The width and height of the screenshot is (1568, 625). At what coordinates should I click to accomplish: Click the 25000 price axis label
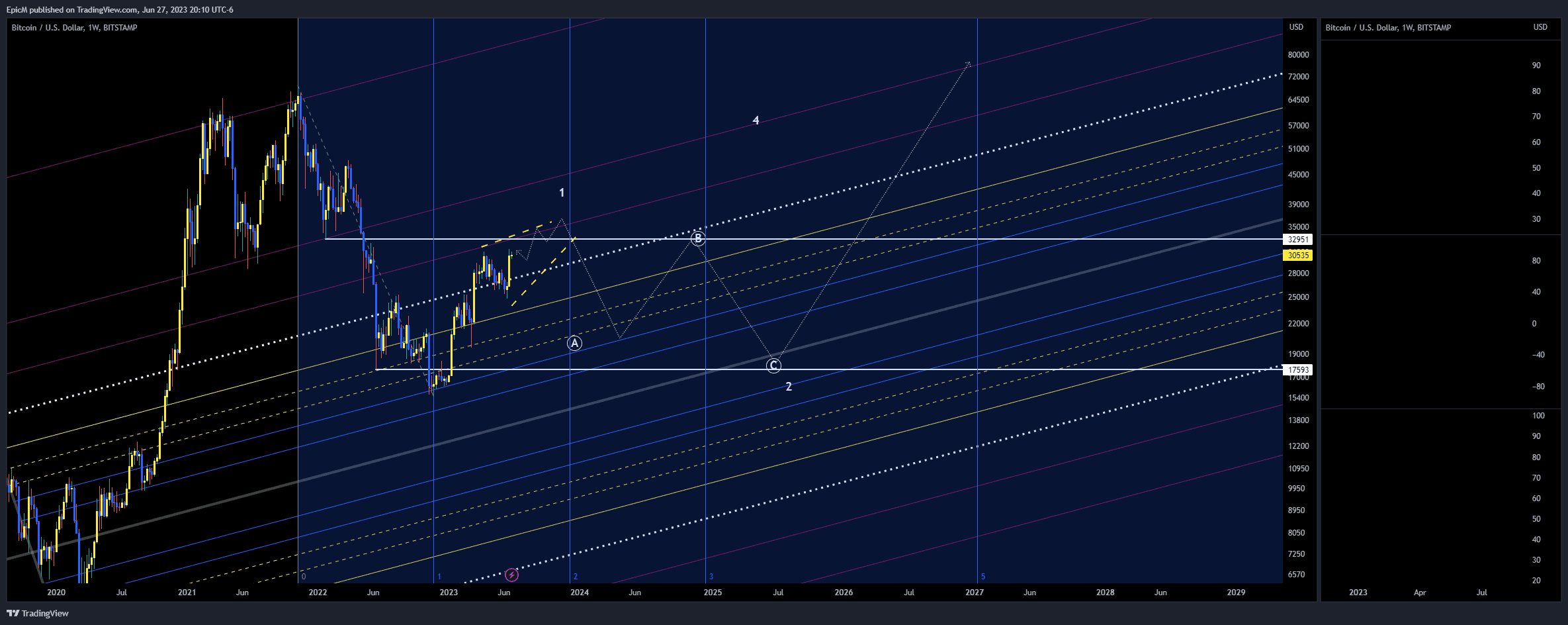pos(1298,297)
